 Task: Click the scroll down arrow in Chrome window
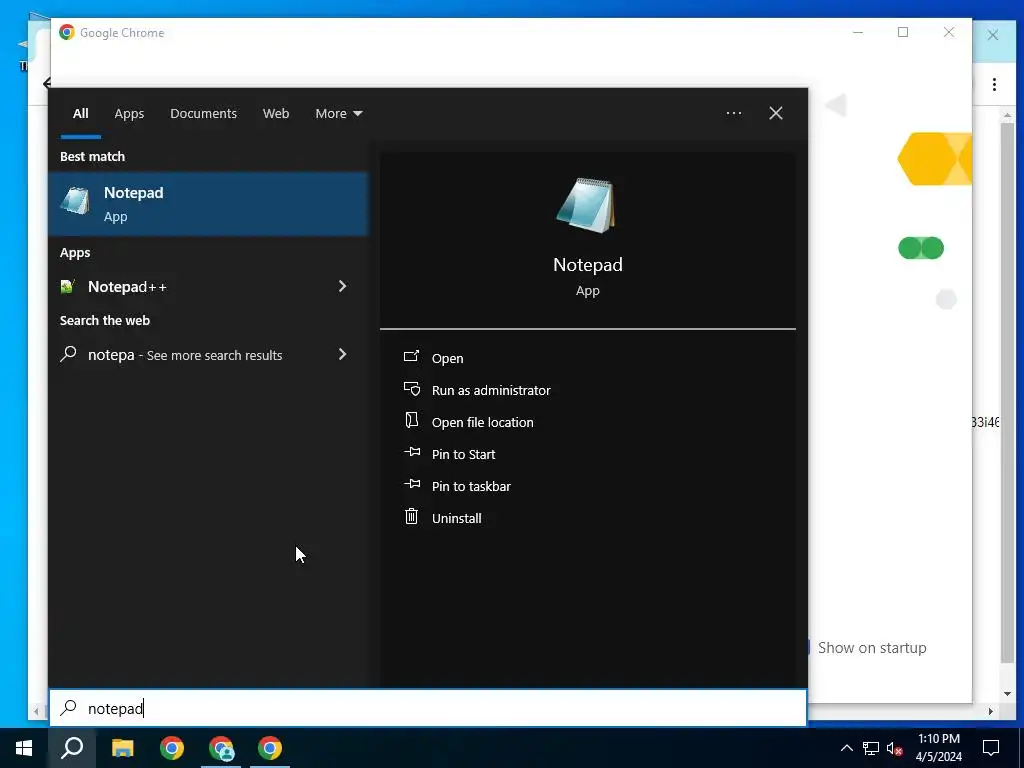[1007, 694]
